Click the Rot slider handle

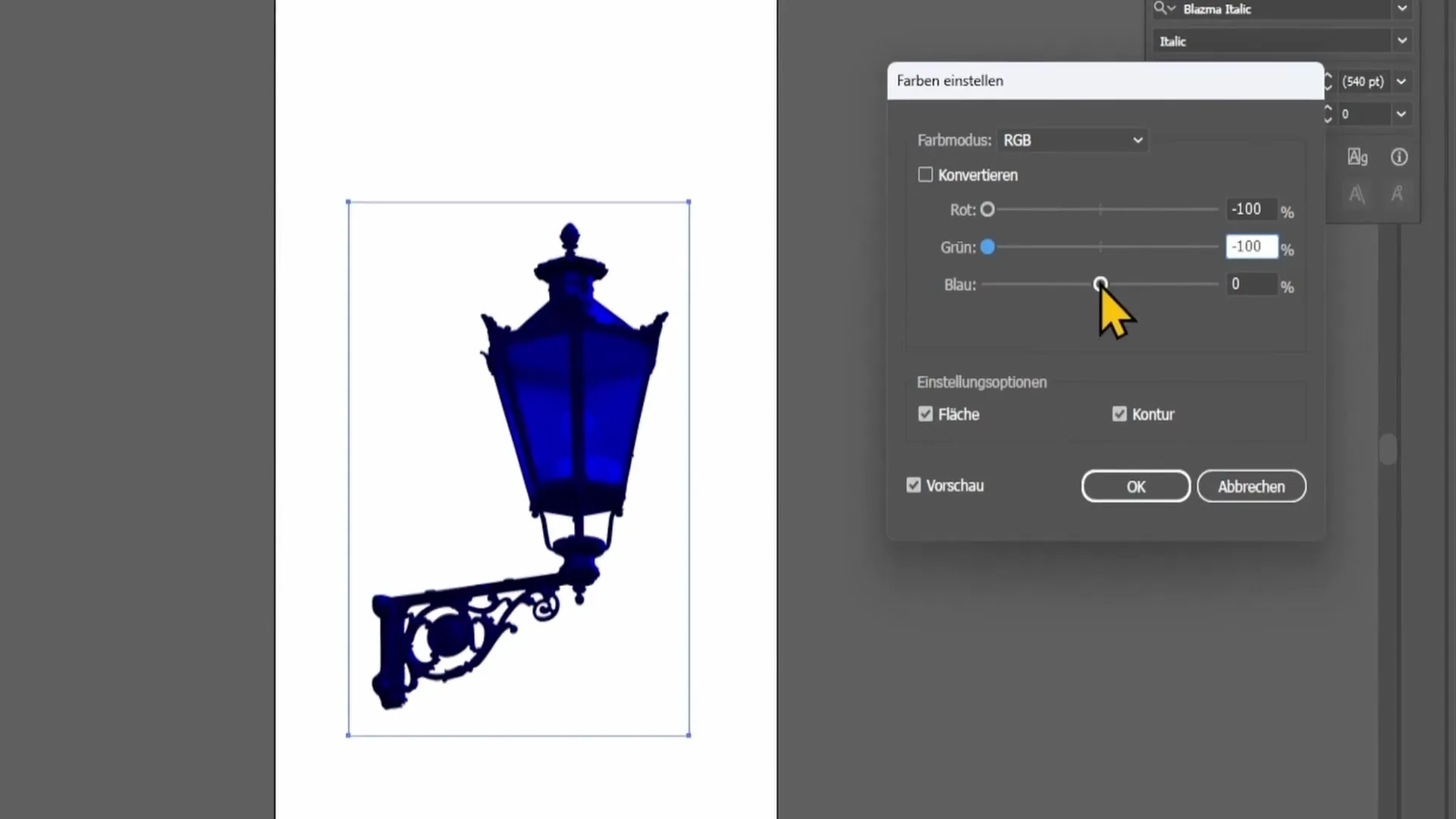(x=987, y=209)
